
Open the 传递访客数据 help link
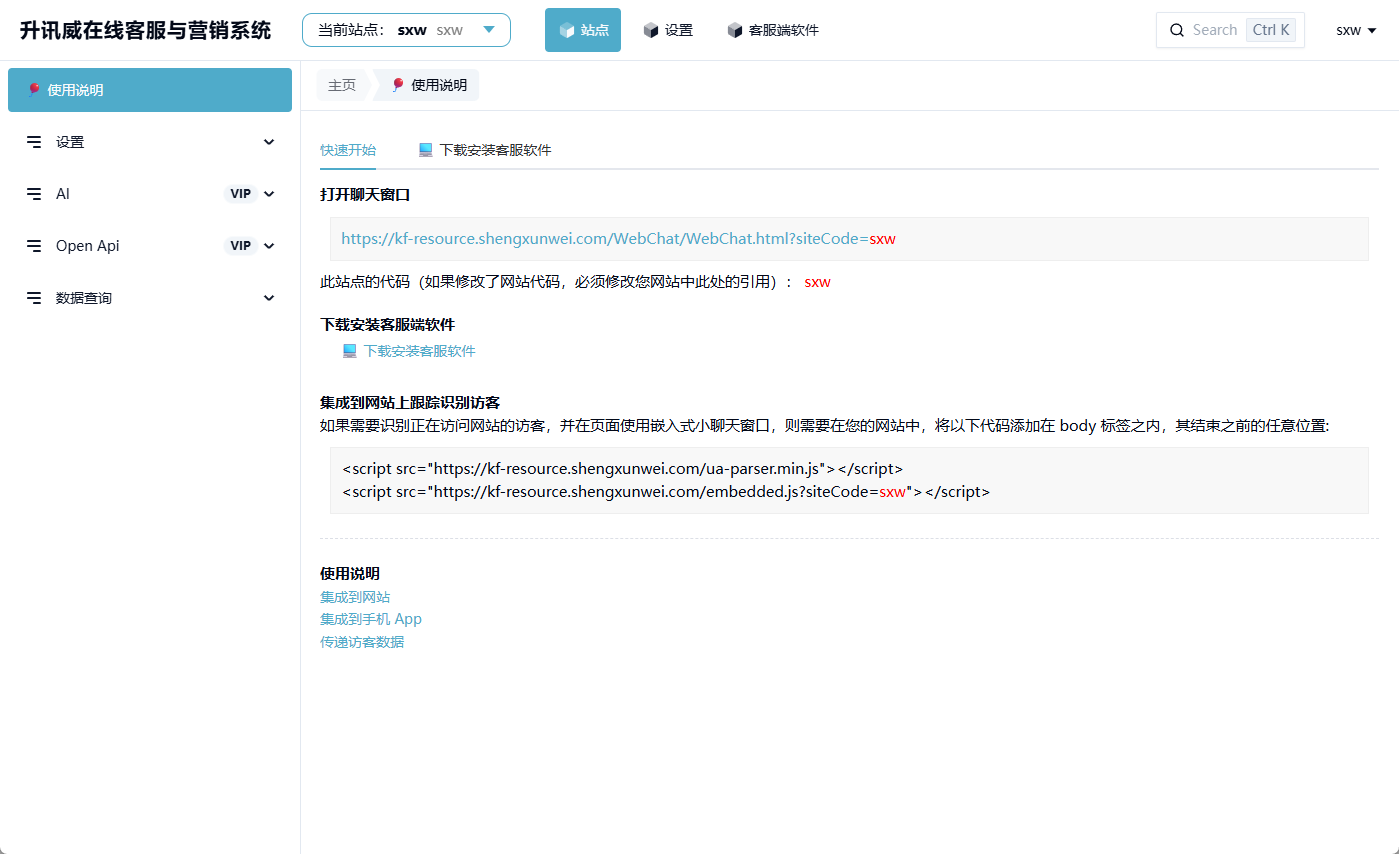[362, 642]
